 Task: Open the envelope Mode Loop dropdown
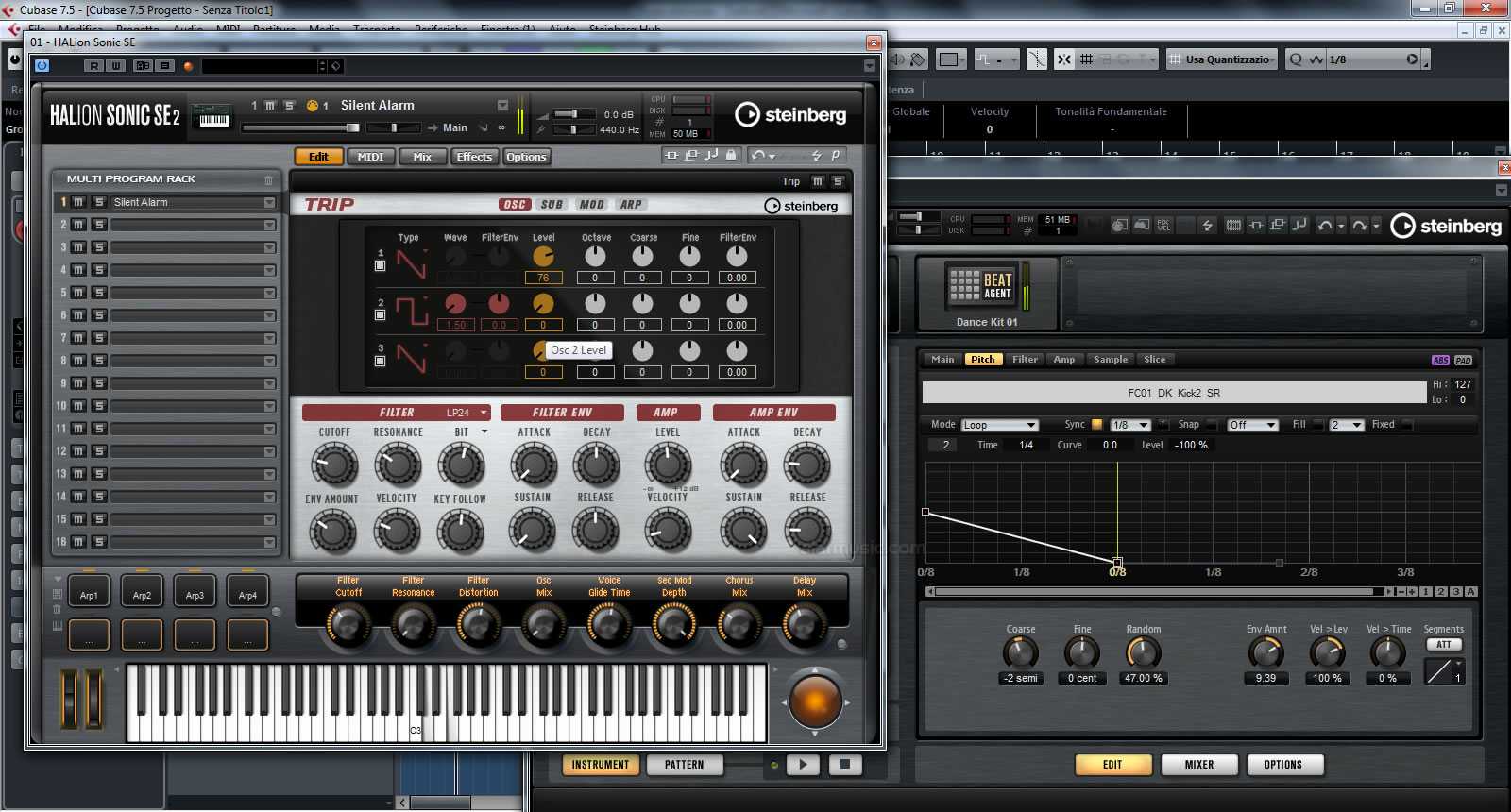1000,425
